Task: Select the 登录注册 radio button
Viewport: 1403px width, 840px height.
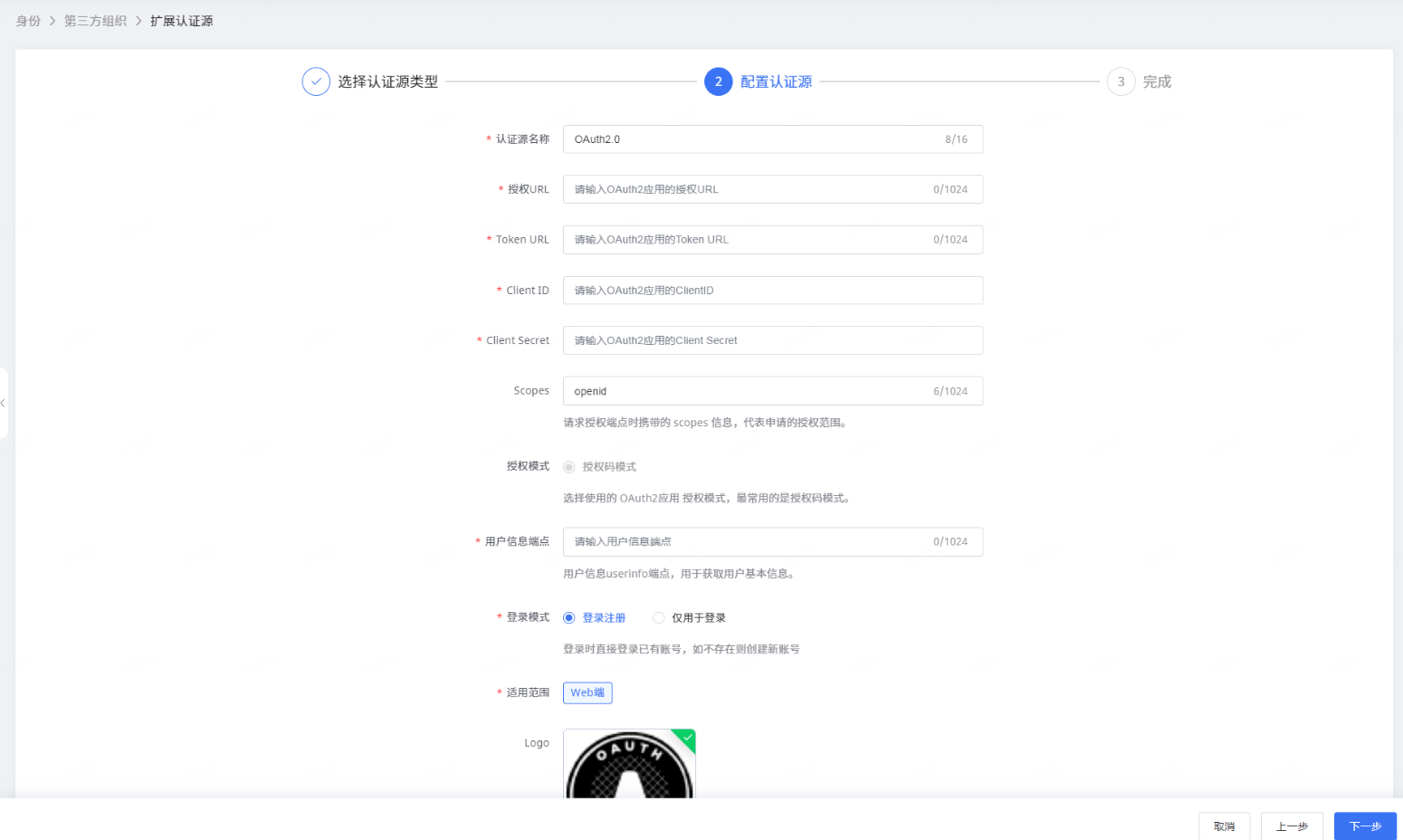Action: tap(569, 617)
